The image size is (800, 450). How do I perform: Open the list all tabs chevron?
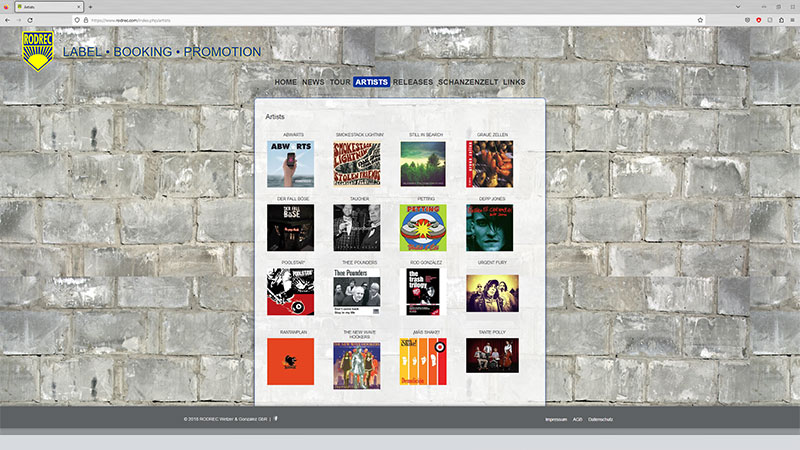click(738, 7)
